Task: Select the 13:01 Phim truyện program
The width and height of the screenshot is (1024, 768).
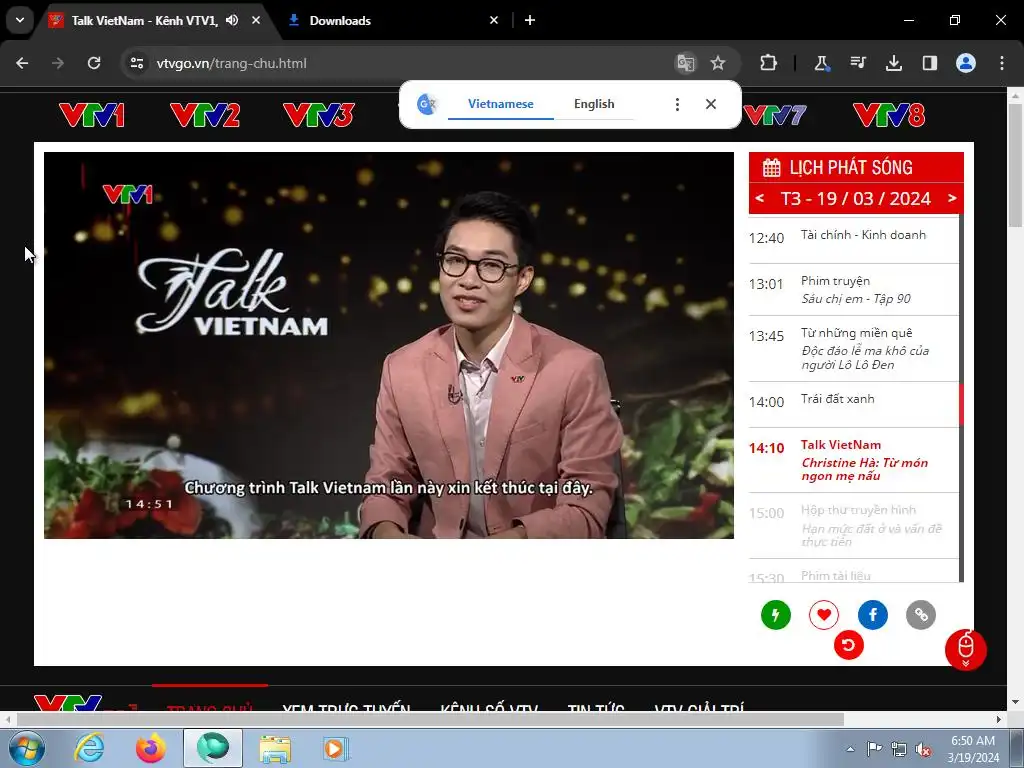Action: 853,290
